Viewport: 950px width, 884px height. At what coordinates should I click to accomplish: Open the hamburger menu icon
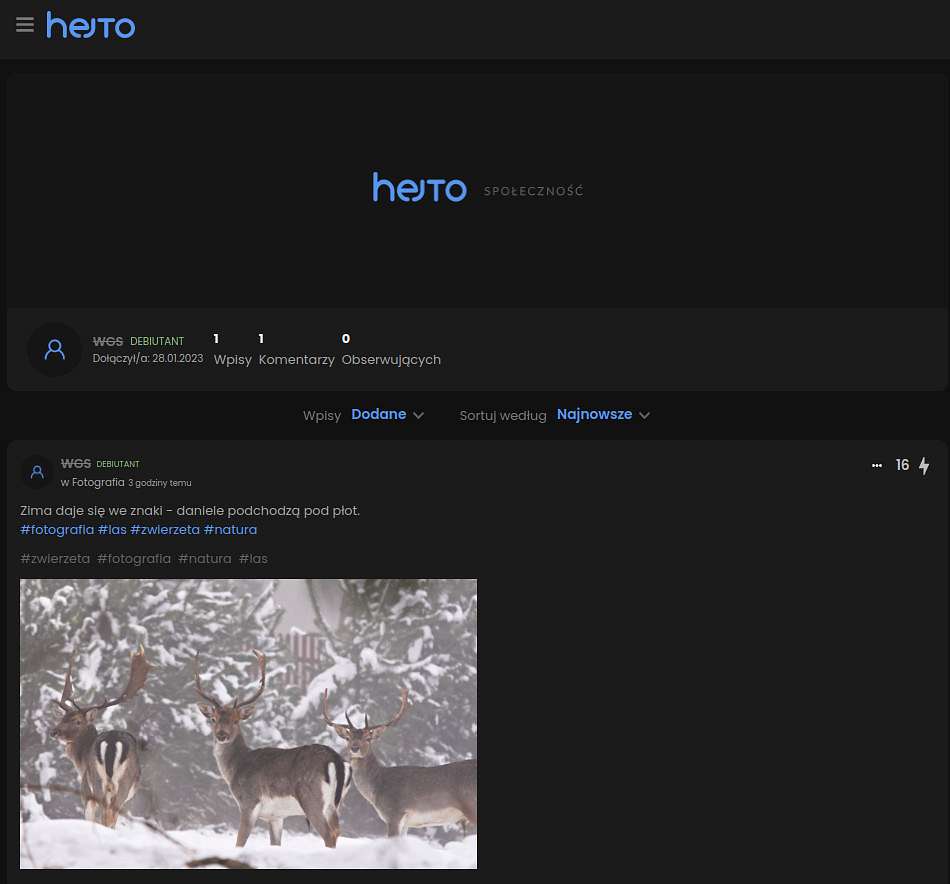coord(25,25)
